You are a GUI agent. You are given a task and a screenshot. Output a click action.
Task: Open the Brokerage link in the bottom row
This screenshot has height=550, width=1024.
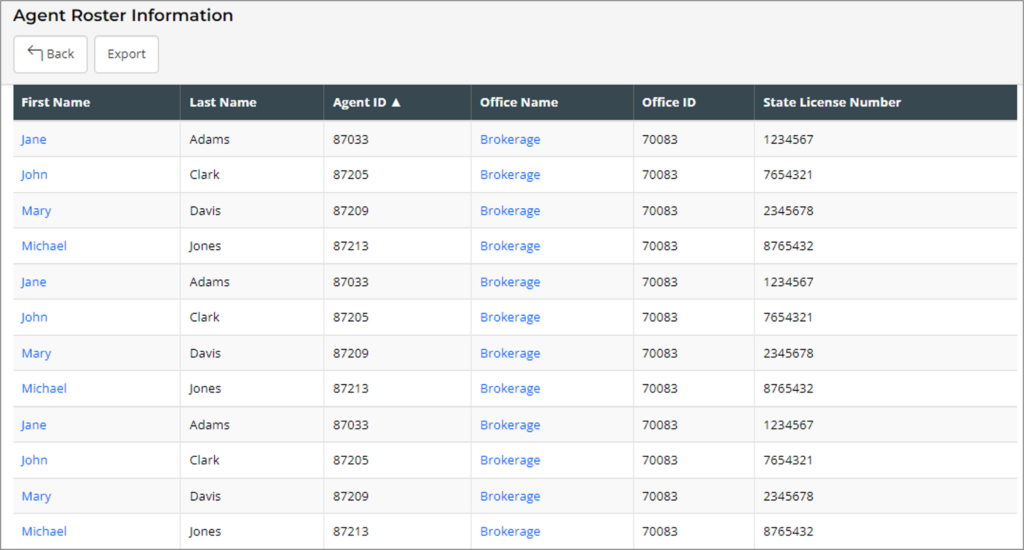[510, 531]
